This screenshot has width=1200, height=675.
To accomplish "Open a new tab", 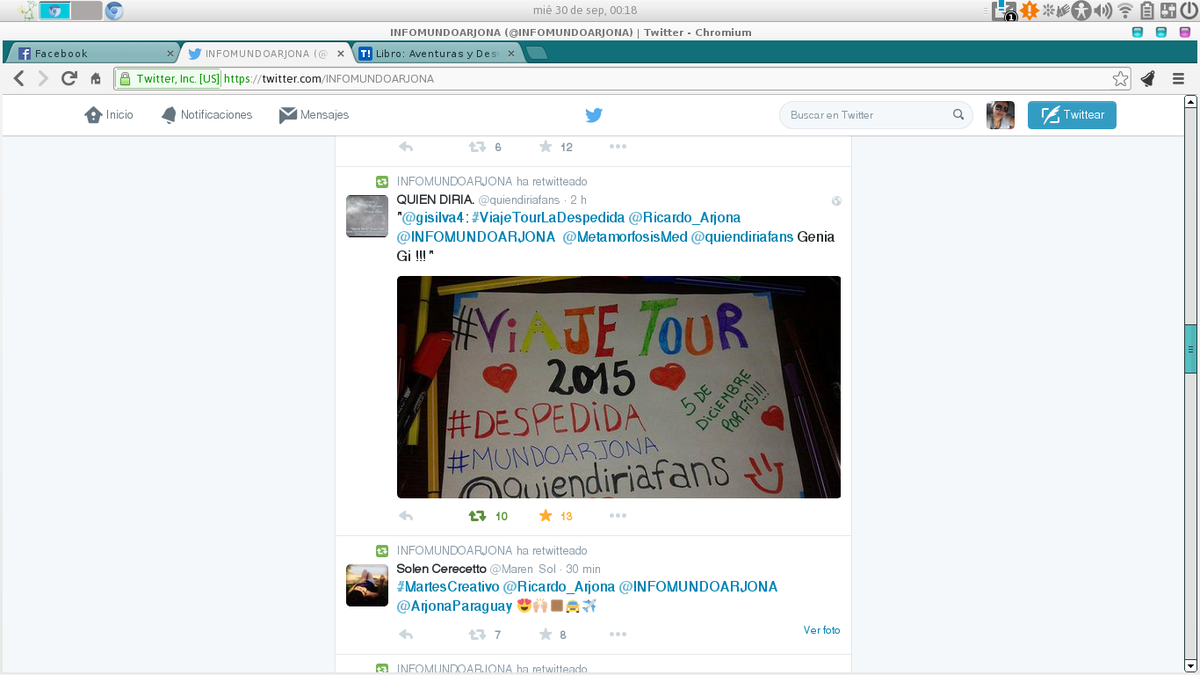I will click(536, 53).
